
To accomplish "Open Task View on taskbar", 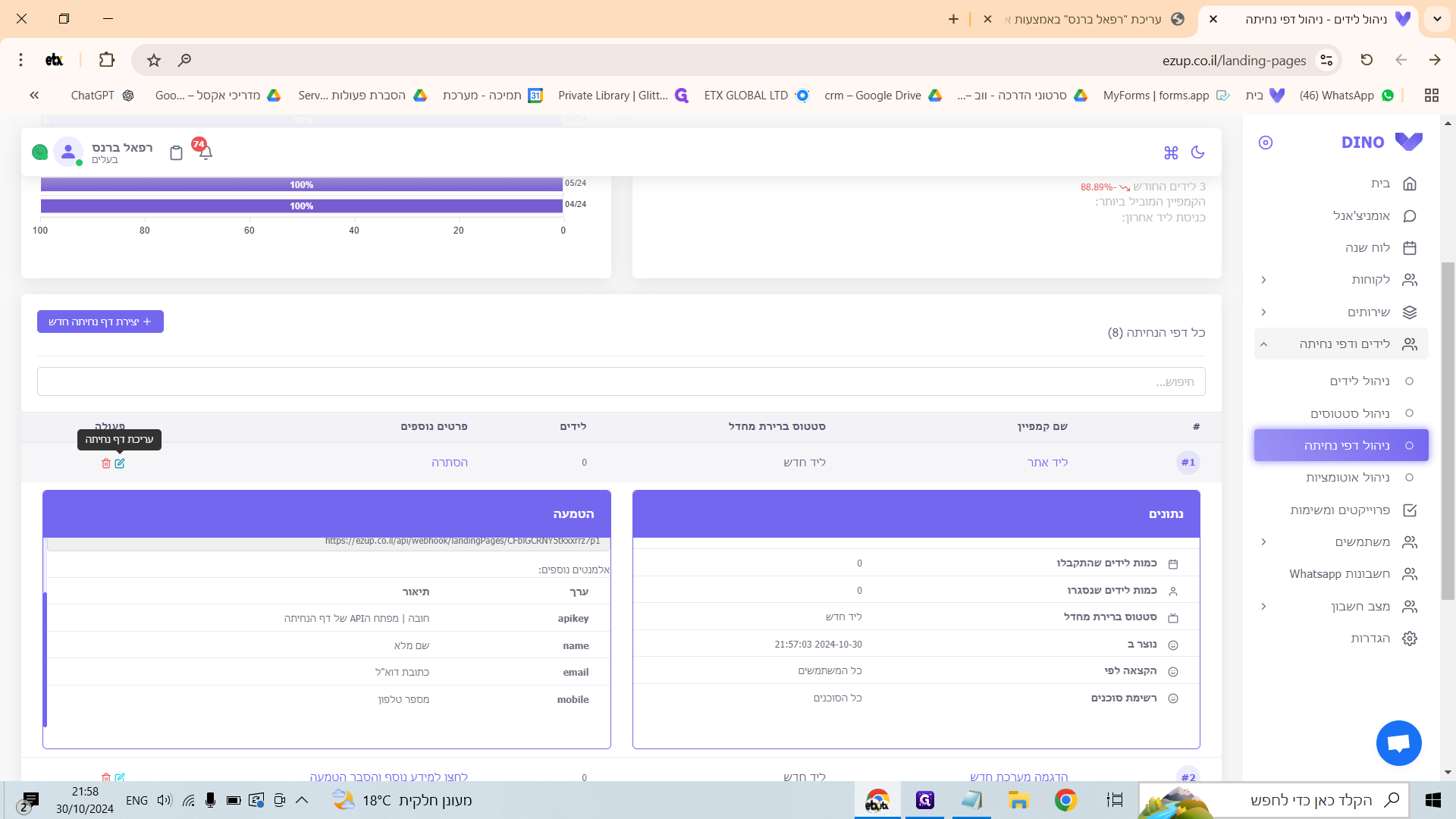I will pos(1114,800).
